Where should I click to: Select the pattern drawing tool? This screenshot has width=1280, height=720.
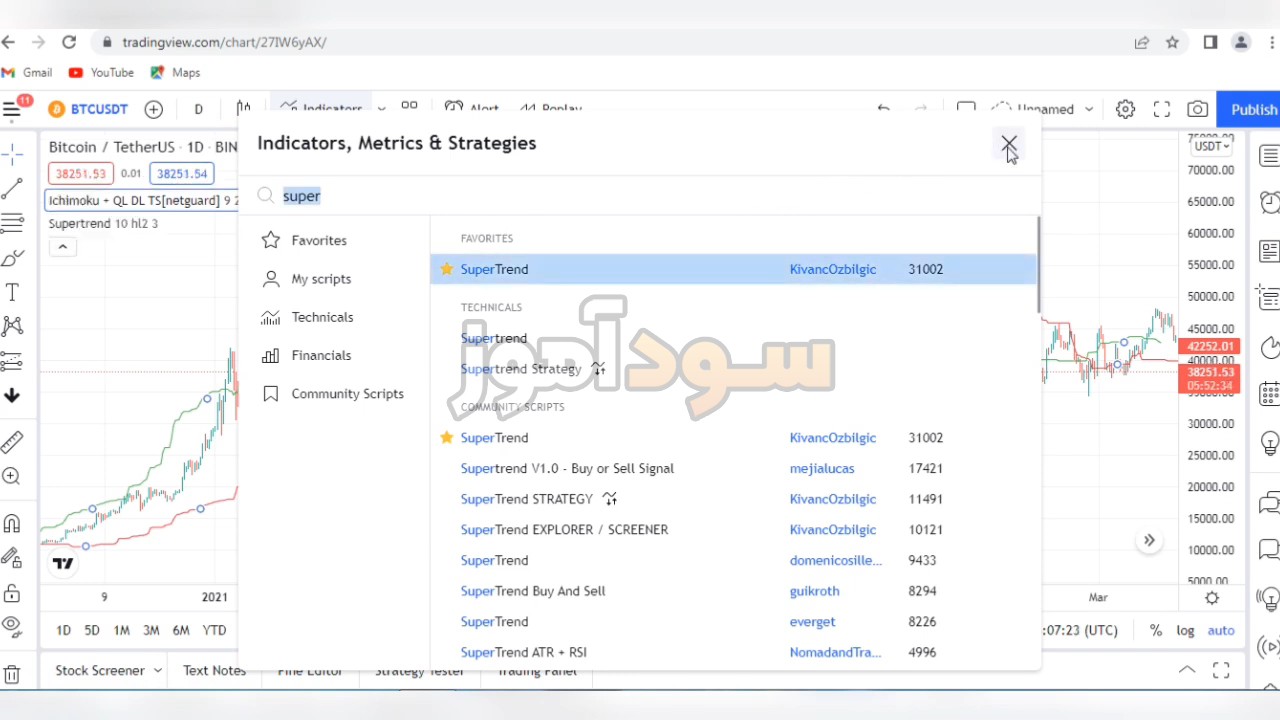click(x=12, y=326)
